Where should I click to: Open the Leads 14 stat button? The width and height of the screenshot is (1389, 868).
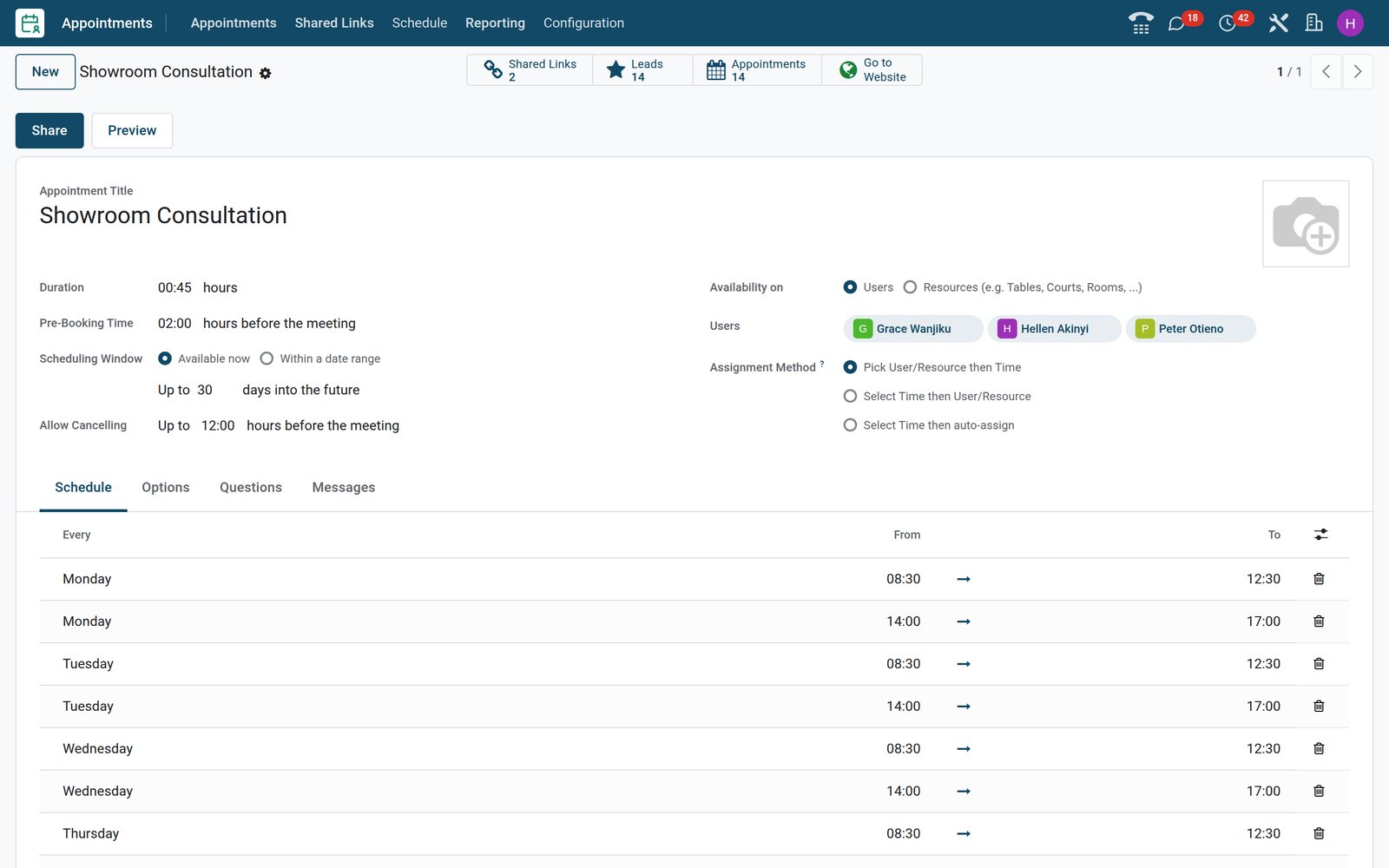(642, 70)
